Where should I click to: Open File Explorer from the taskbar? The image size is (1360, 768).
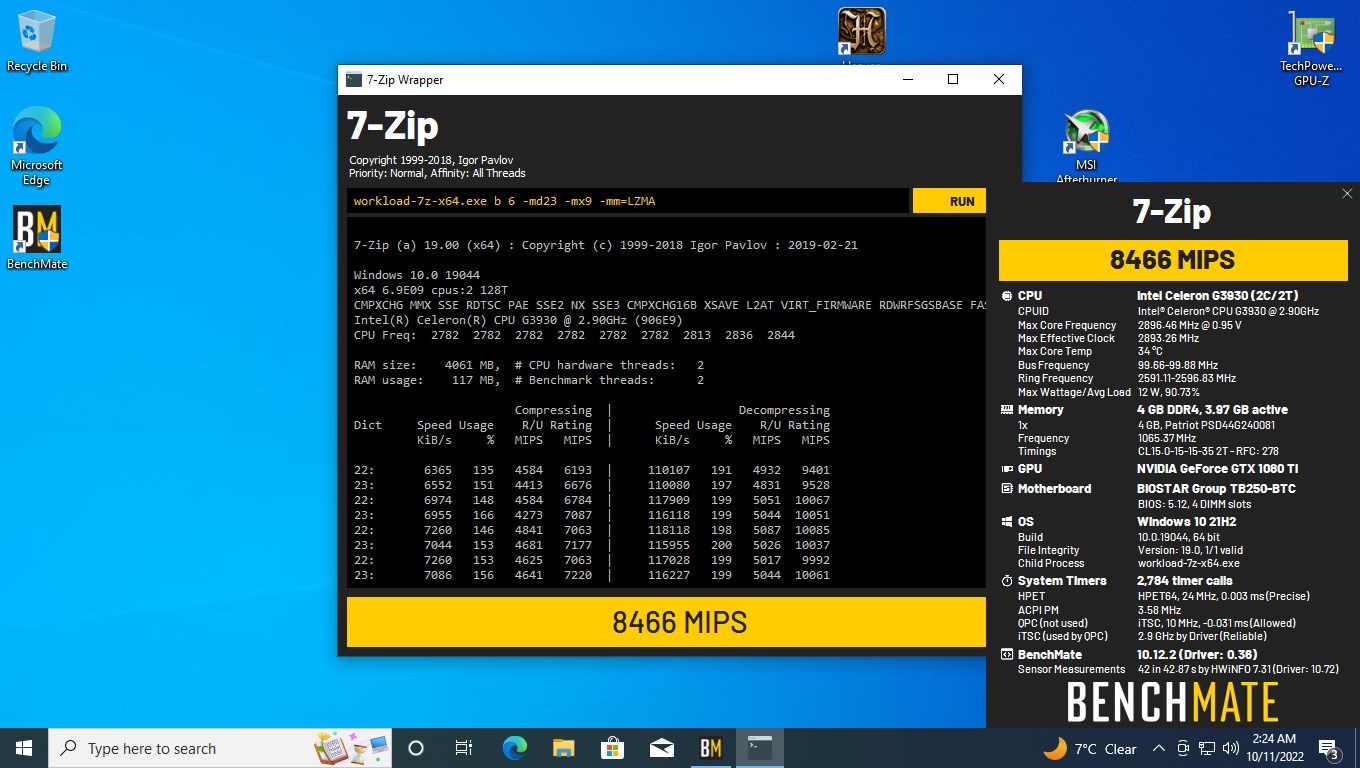click(x=563, y=748)
